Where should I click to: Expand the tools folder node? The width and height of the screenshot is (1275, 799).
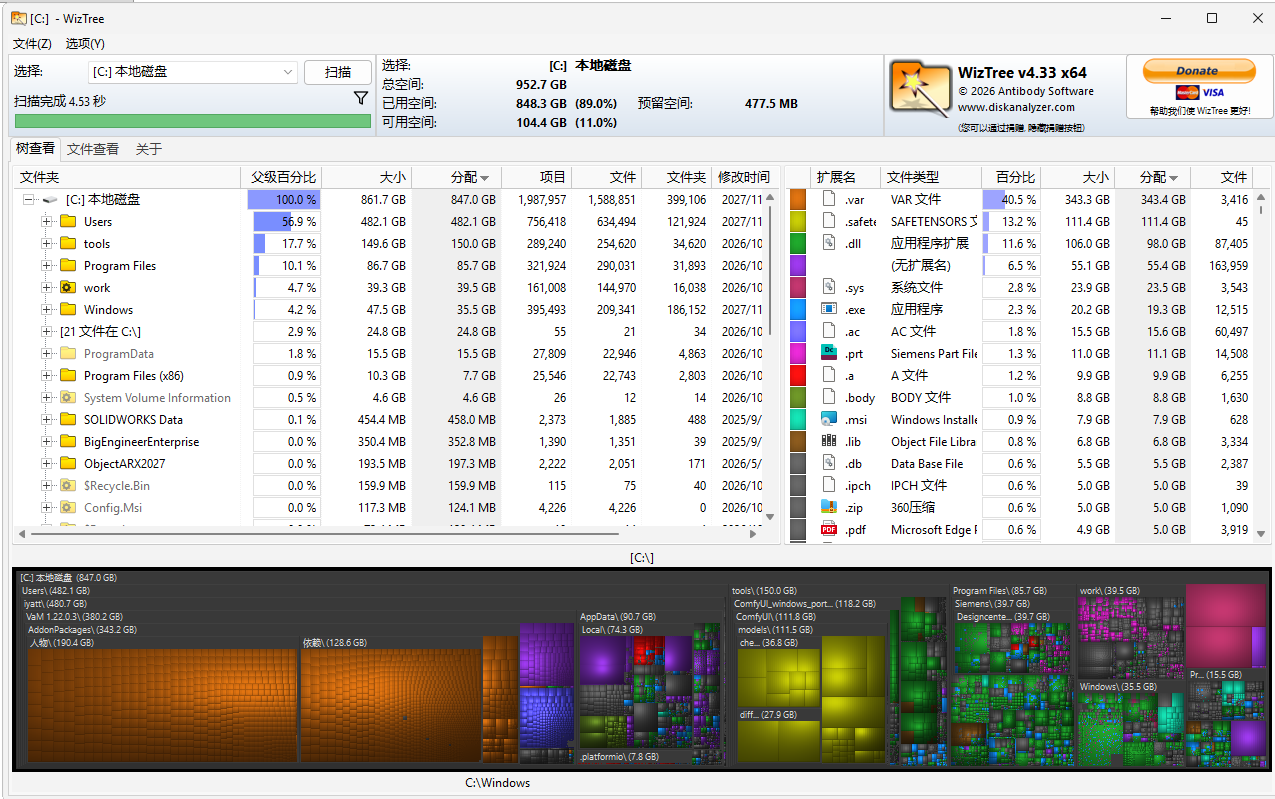pos(47,243)
